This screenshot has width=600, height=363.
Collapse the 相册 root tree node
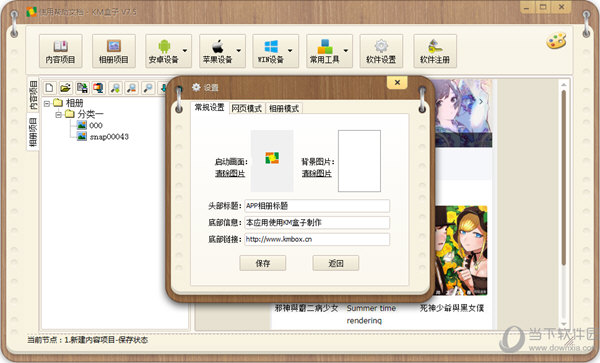[47, 103]
